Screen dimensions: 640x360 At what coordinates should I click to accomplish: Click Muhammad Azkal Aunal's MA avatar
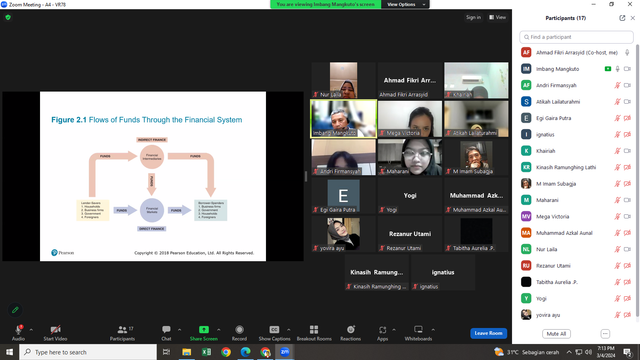tap(526, 233)
